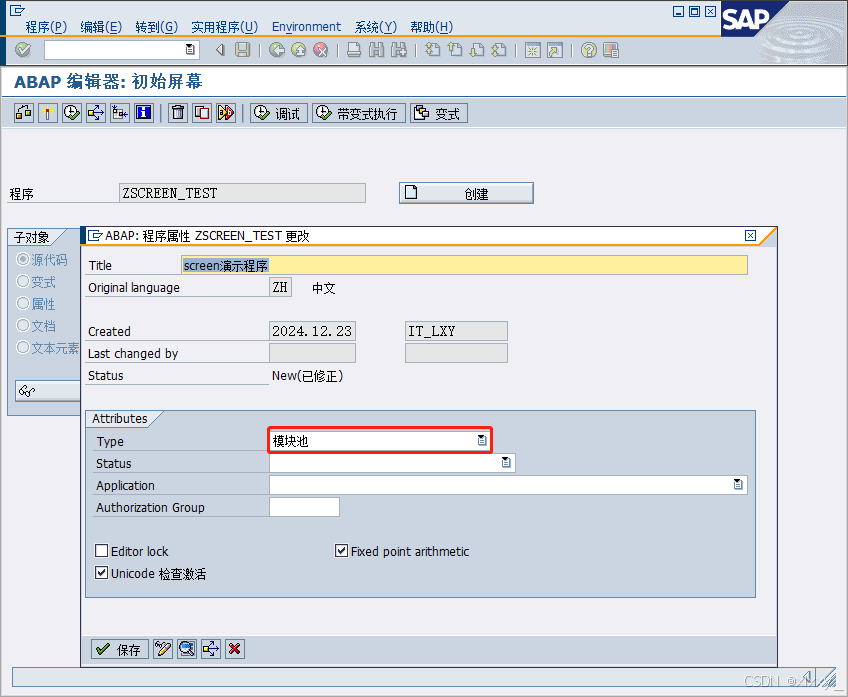Click the Display Object List icon
Image resolution: width=848 pixels, height=697 pixels.
coord(120,113)
